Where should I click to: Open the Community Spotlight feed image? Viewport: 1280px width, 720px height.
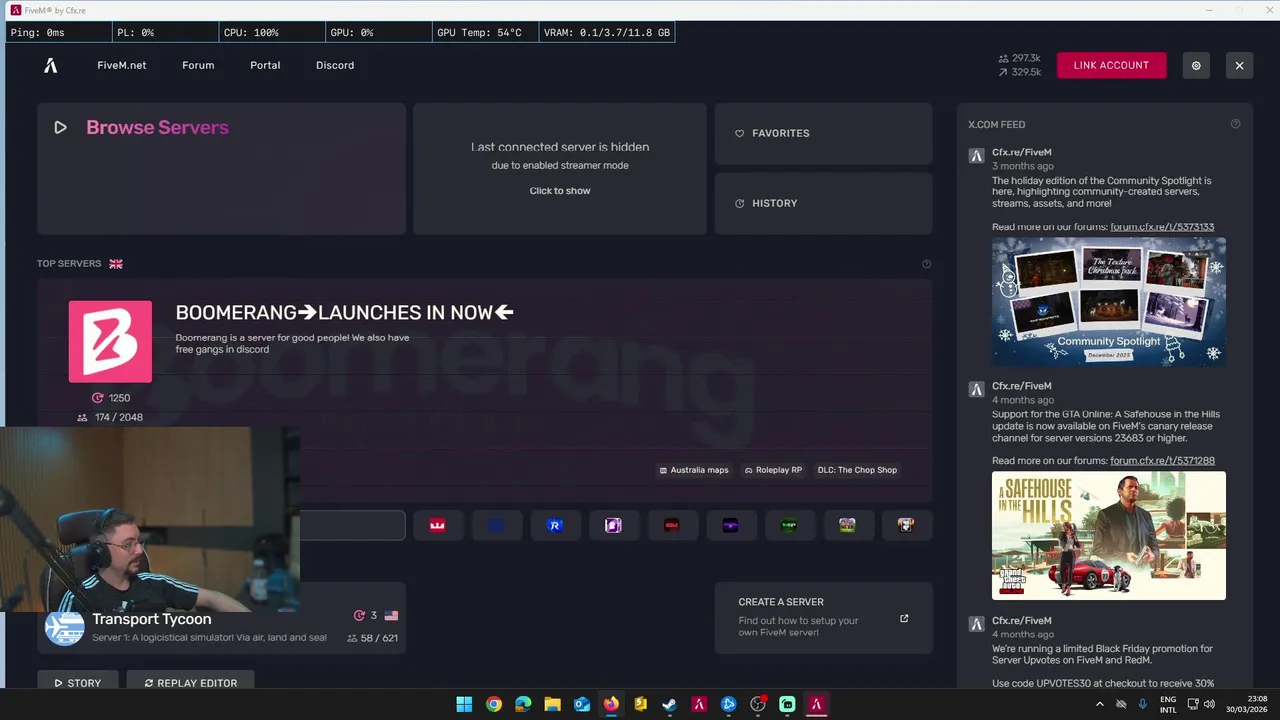tap(1108, 301)
